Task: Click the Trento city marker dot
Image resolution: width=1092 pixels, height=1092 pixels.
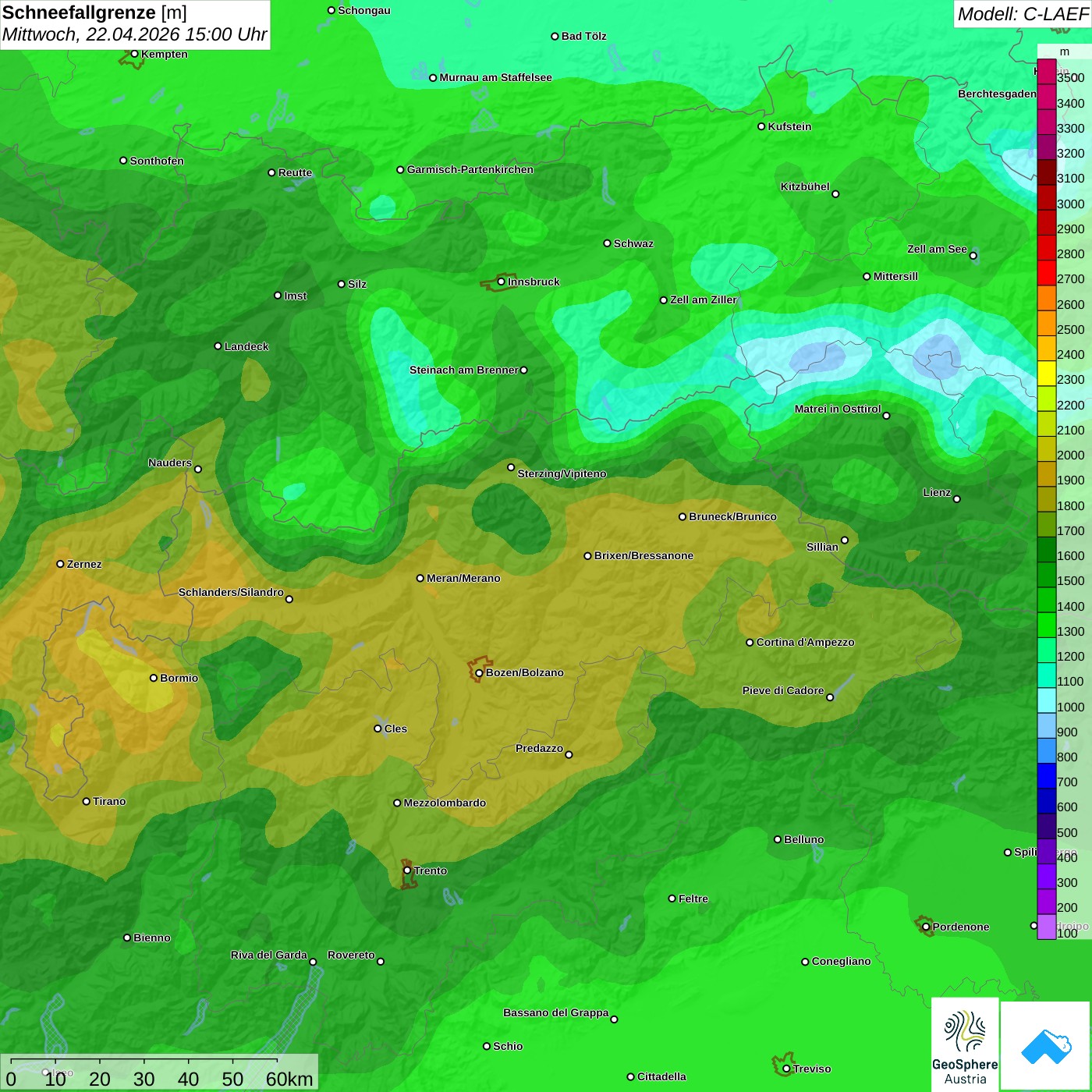Action: (x=407, y=870)
